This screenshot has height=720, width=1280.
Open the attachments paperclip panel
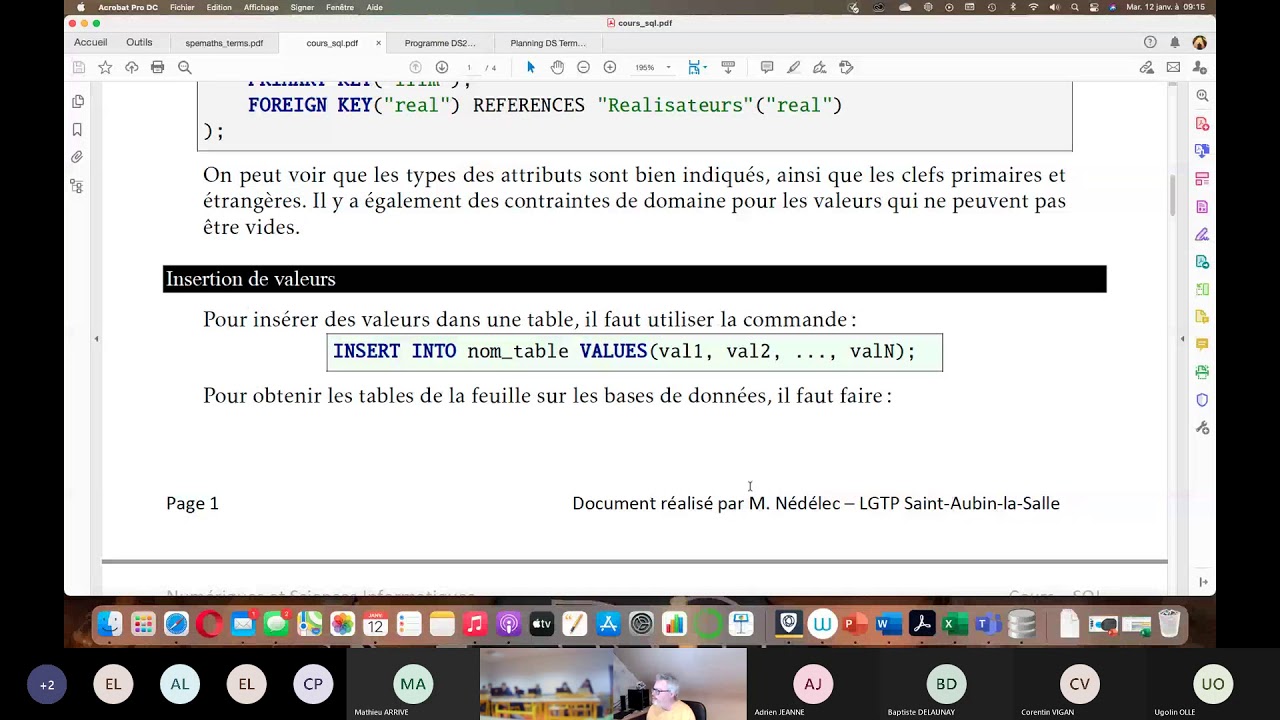(77, 157)
